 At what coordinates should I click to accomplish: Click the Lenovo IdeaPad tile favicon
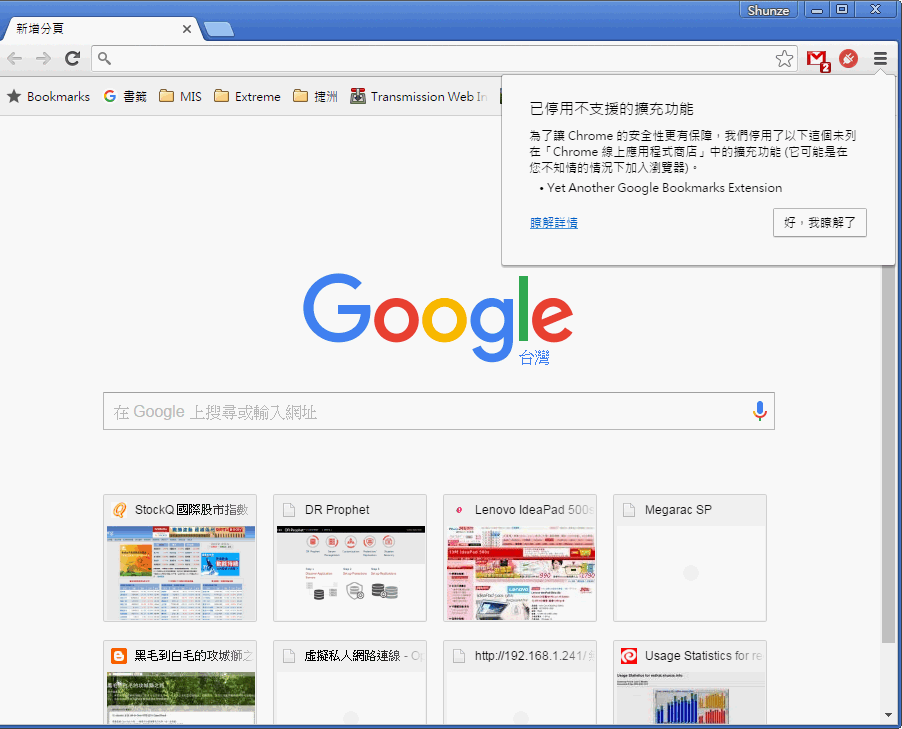pyautogui.click(x=459, y=510)
